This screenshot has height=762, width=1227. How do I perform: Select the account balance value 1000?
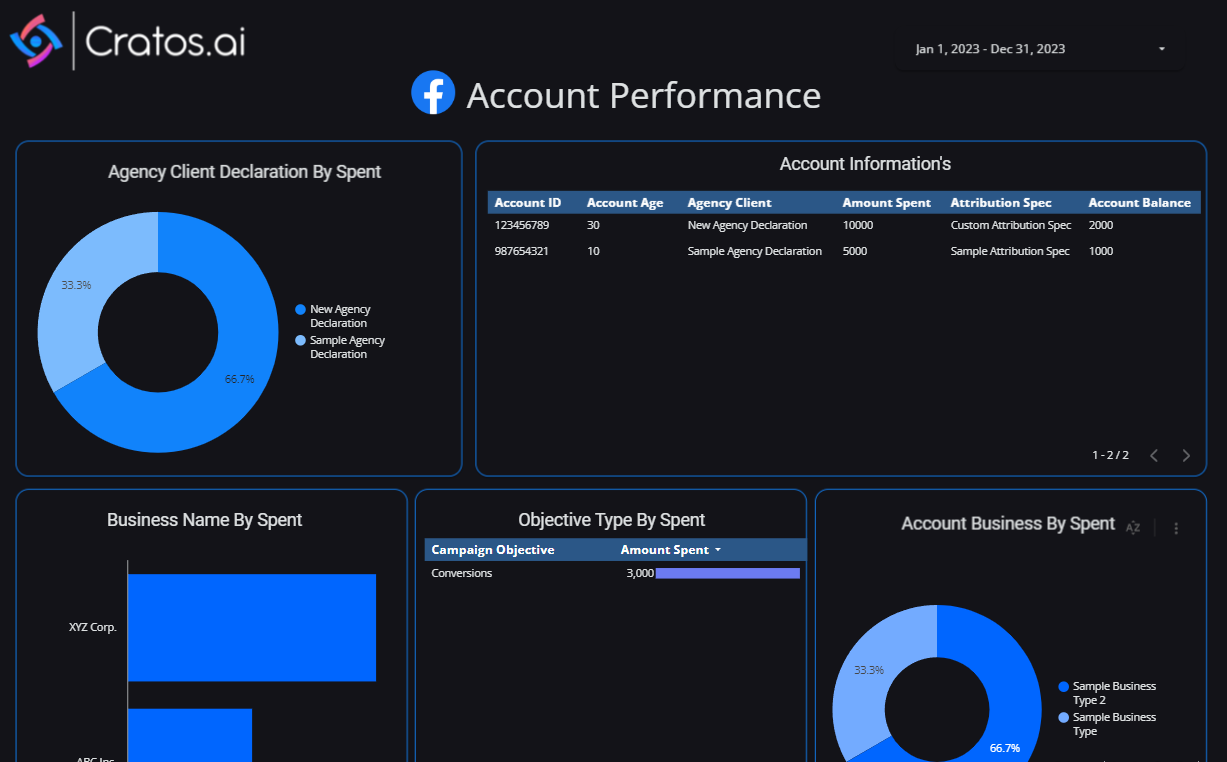pos(1101,251)
